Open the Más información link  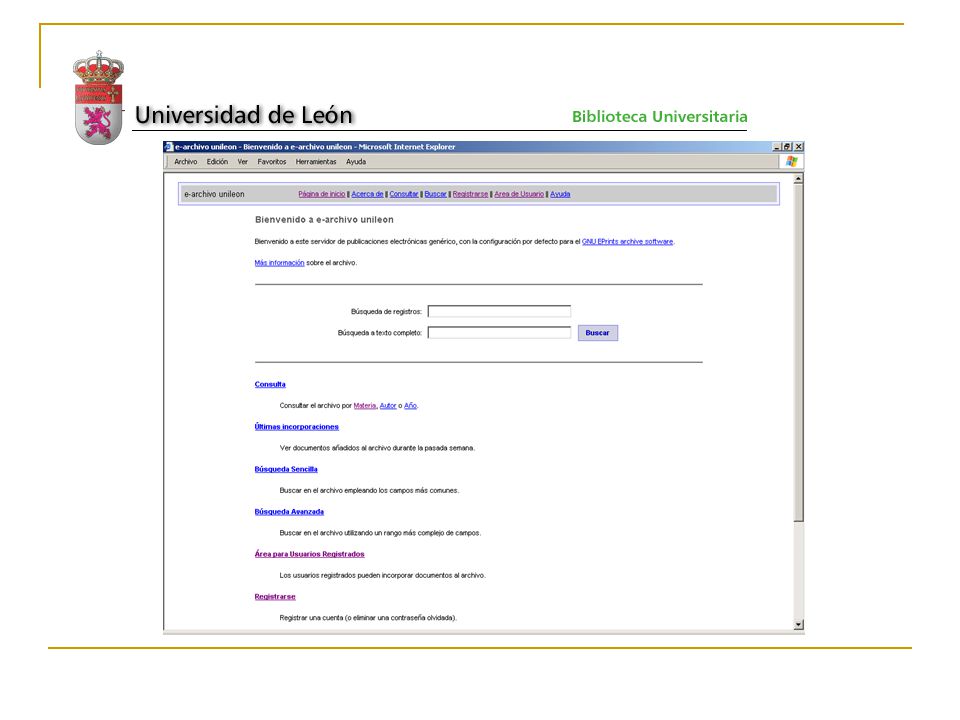point(279,263)
